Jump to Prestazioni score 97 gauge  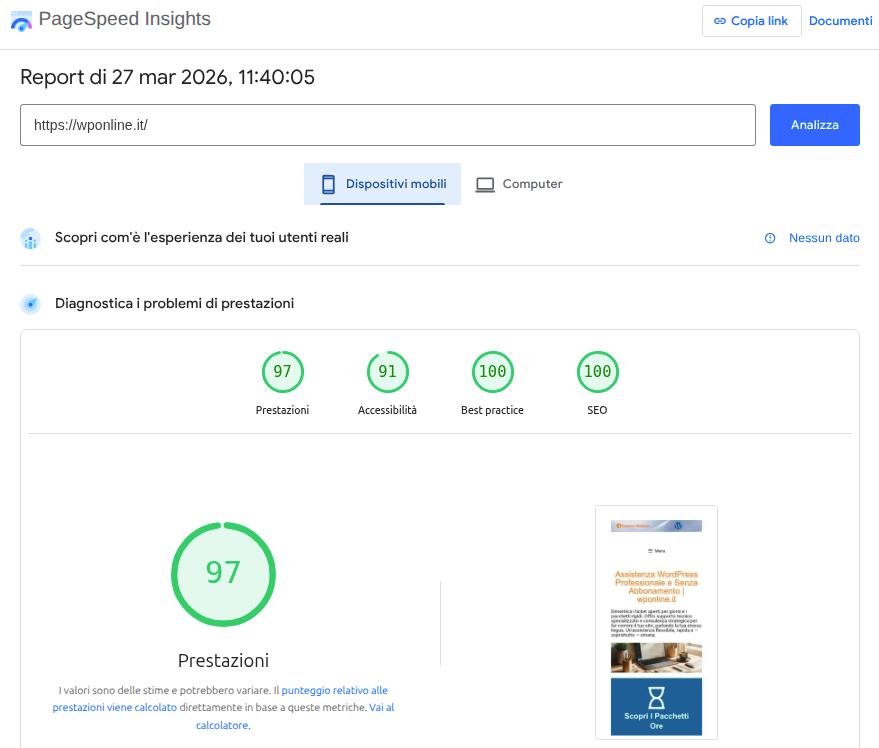point(282,373)
